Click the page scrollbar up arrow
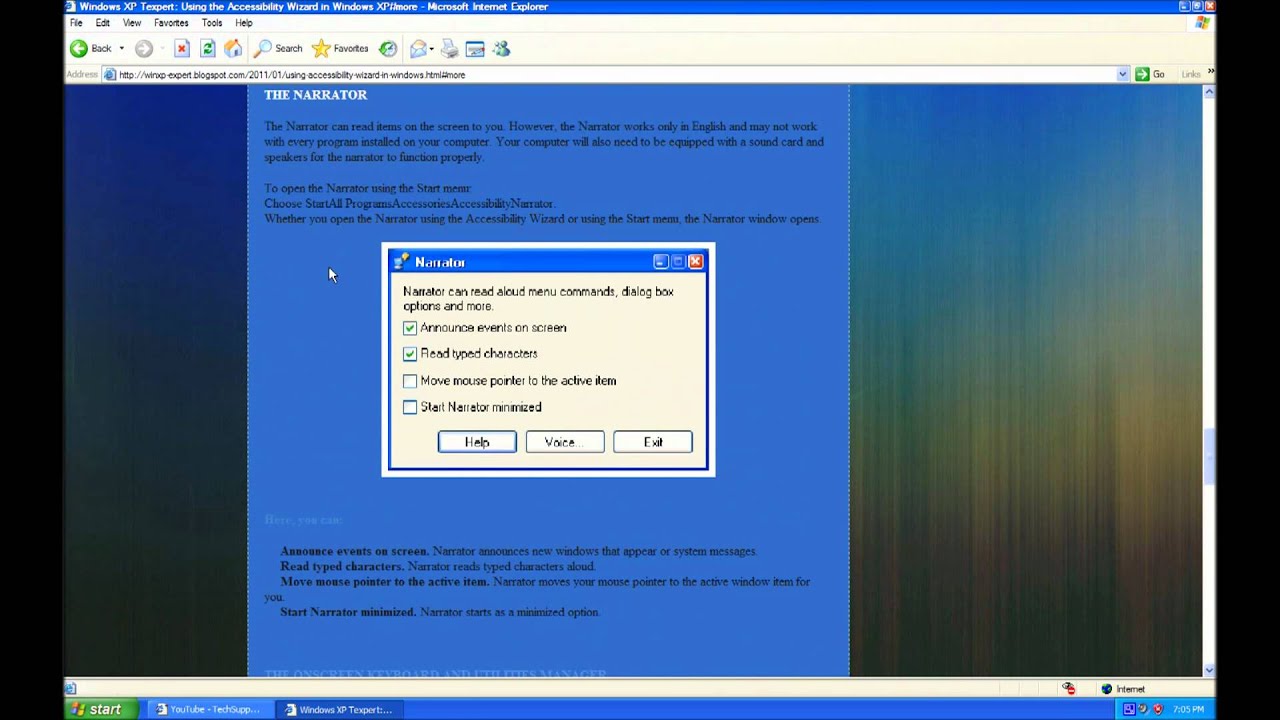This screenshot has width=1280, height=720. 1209,92
